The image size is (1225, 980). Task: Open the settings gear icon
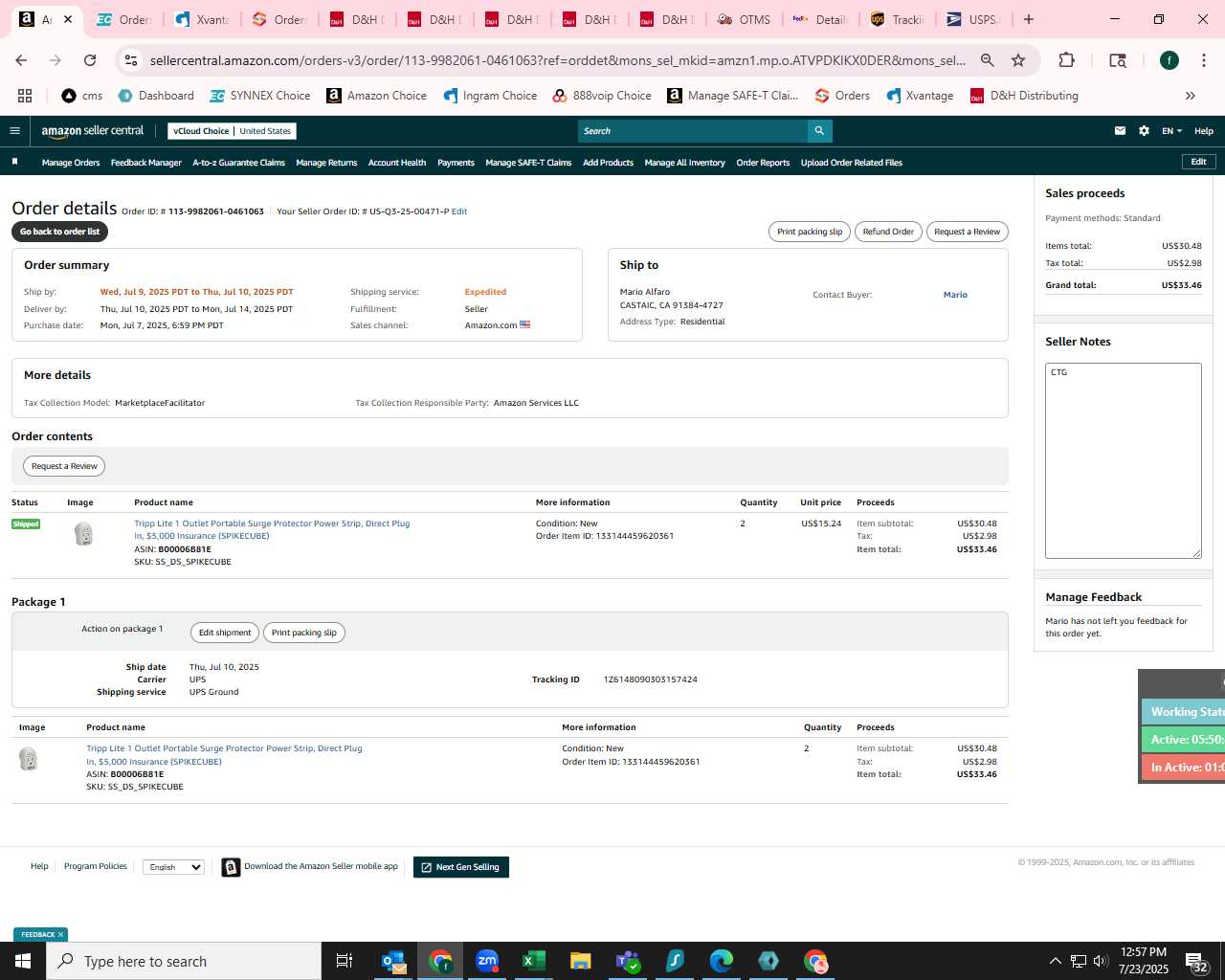(x=1144, y=131)
